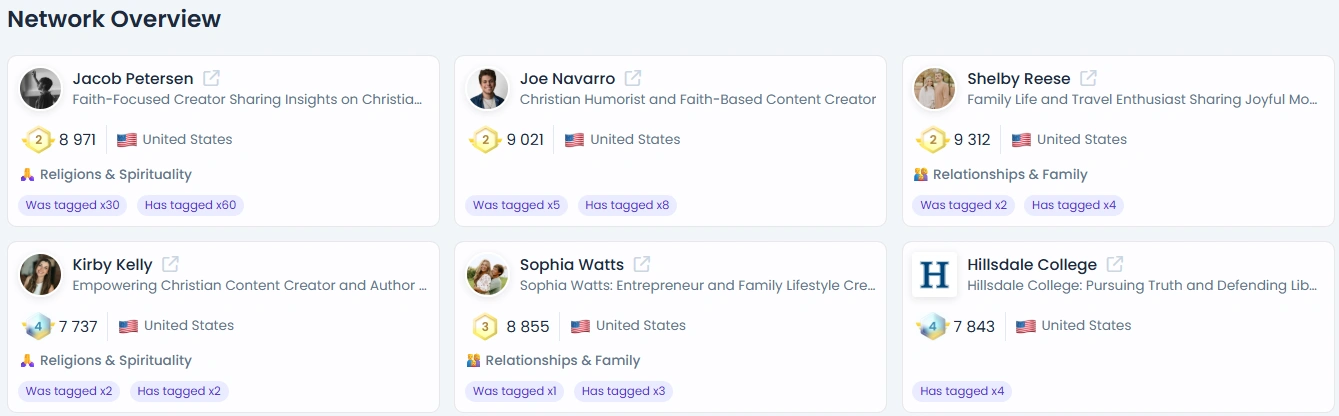1339x416 pixels.
Task: Open Hillsdale College's external profile link icon
Action: pos(1114,264)
